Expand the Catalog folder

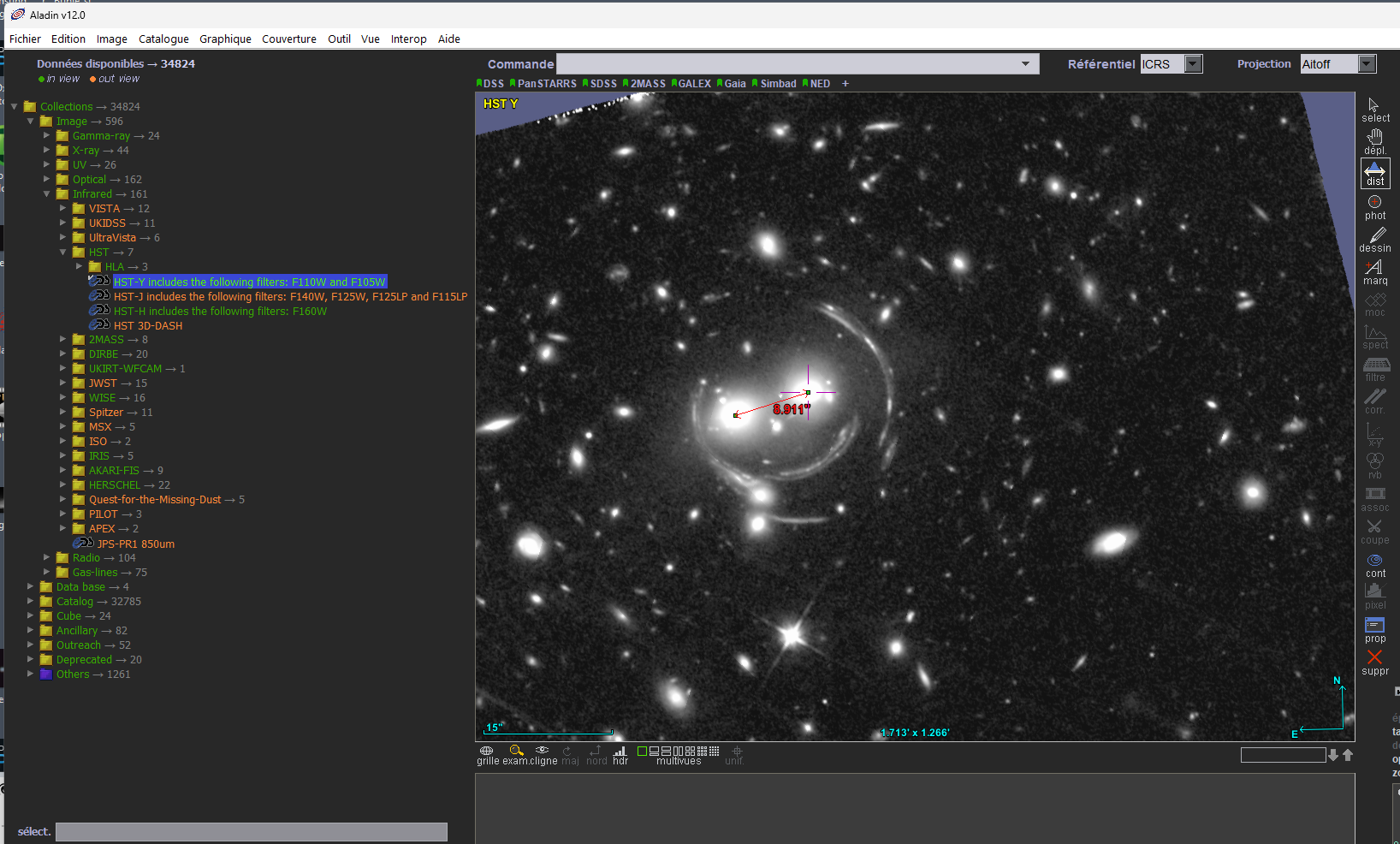pyautogui.click(x=31, y=602)
